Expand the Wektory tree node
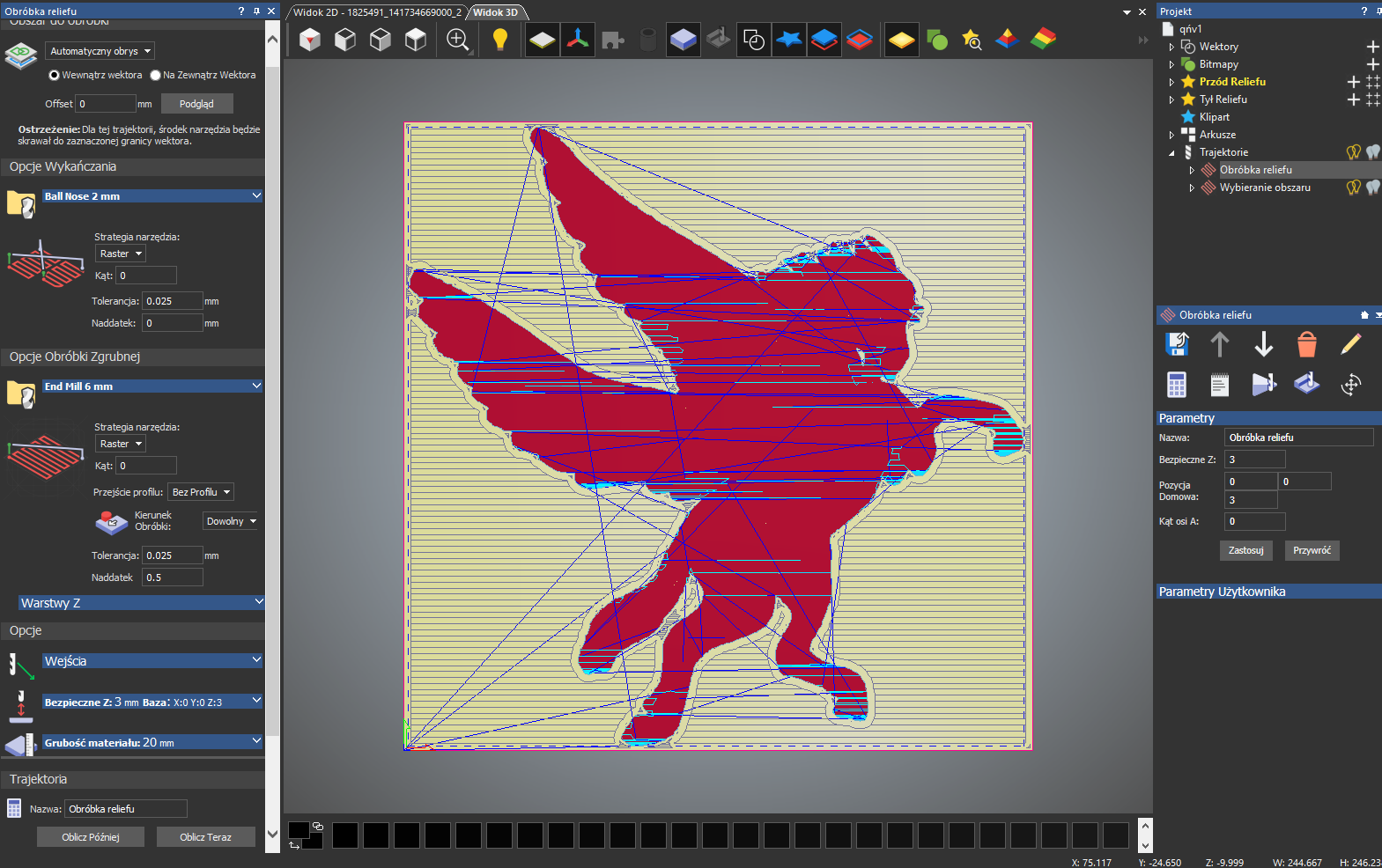The width and height of the screenshot is (1382, 868). pyautogui.click(x=1171, y=47)
